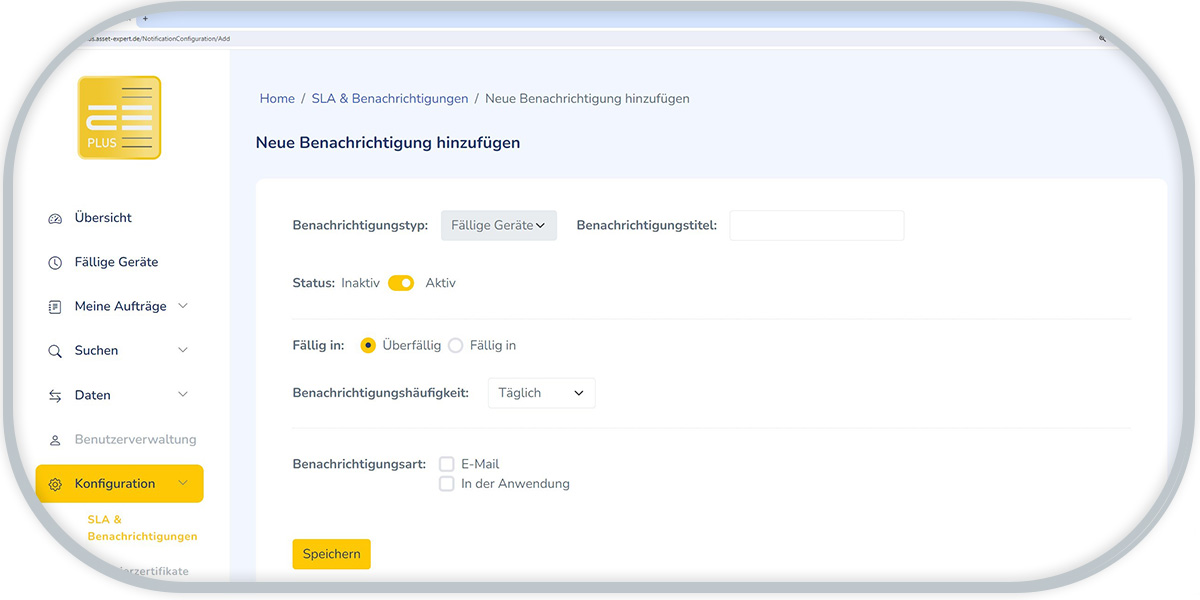Select the document icon beside Meine Aufträge
Screen dimensions: 1200x600
coord(54,305)
